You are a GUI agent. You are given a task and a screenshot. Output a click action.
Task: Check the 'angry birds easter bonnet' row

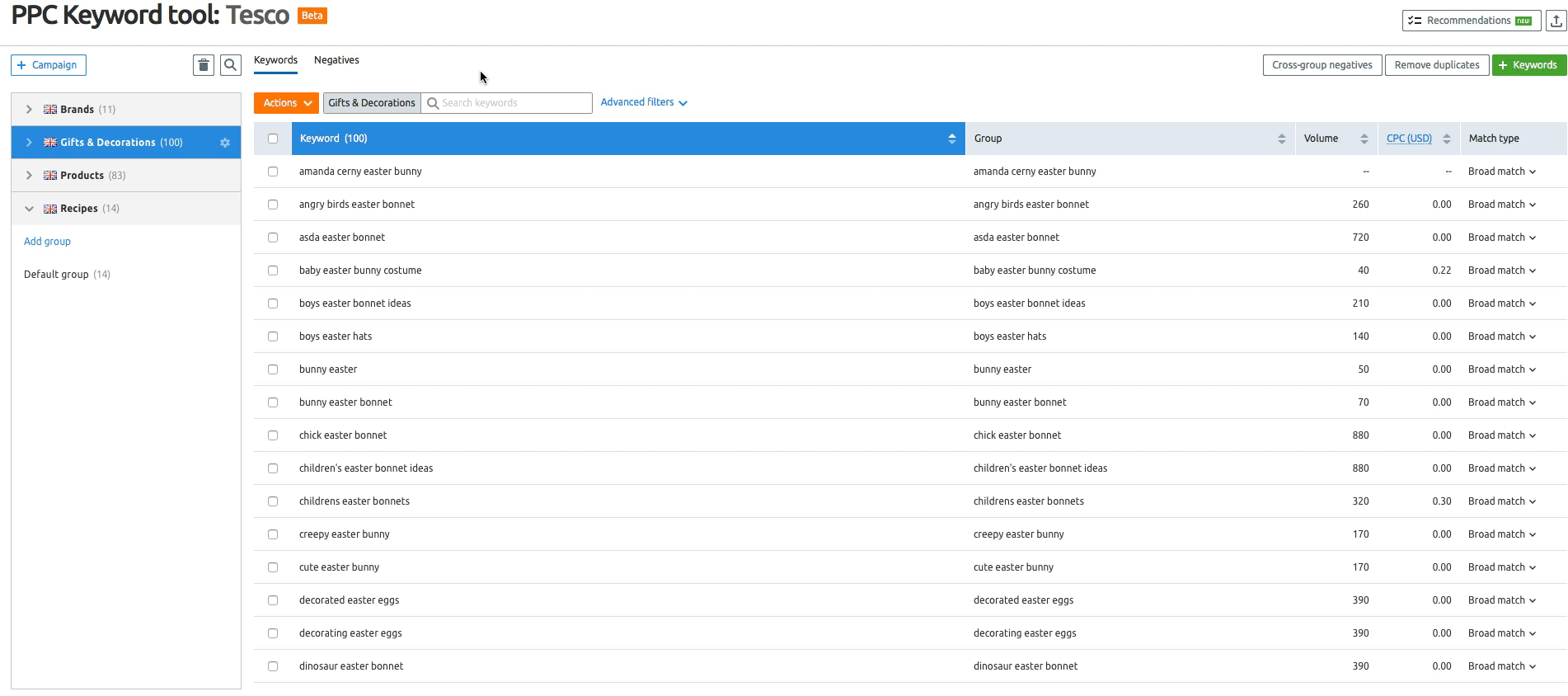(x=273, y=205)
